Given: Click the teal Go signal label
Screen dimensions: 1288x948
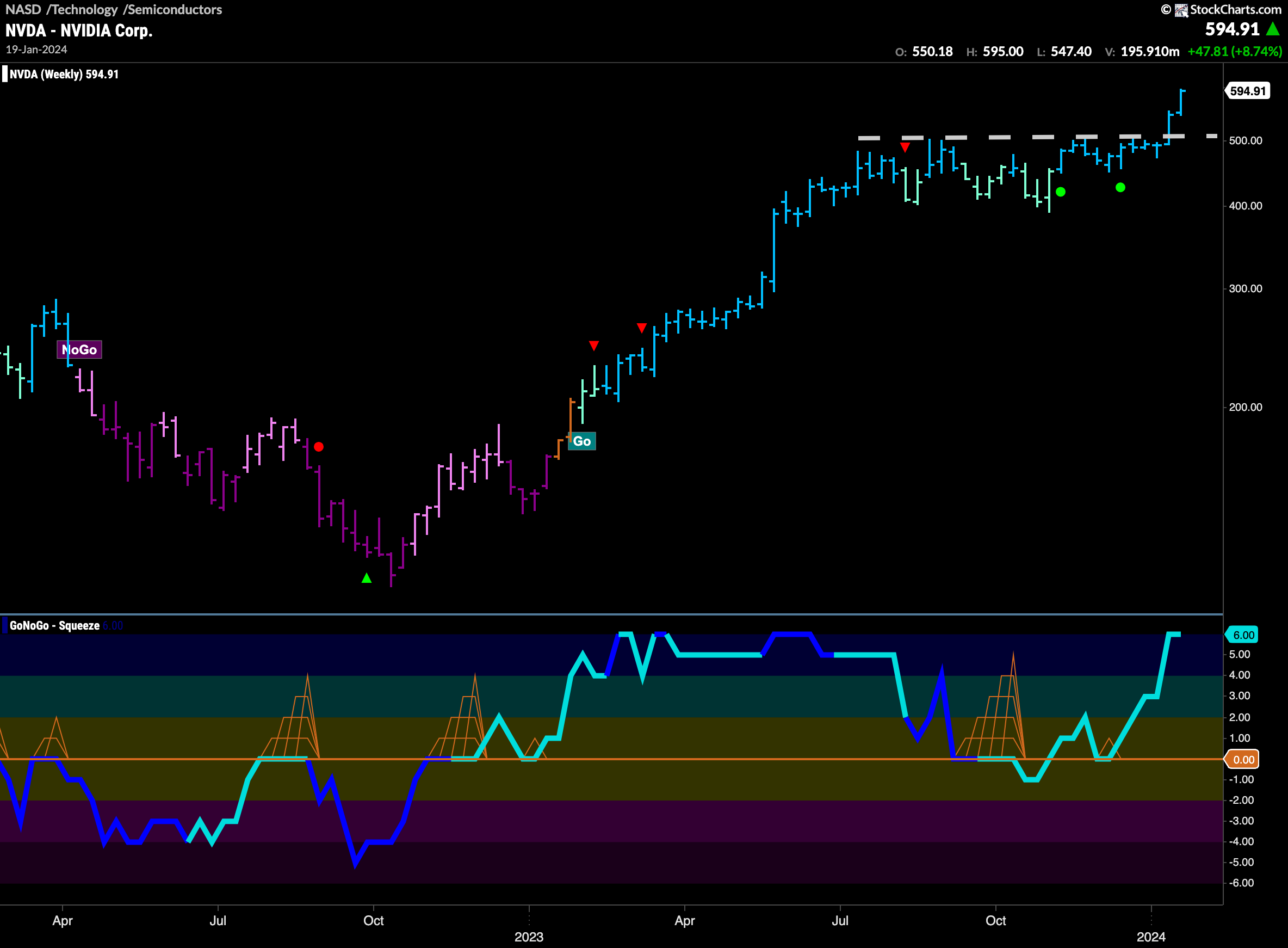Looking at the screenshot, I should (581, 441).
